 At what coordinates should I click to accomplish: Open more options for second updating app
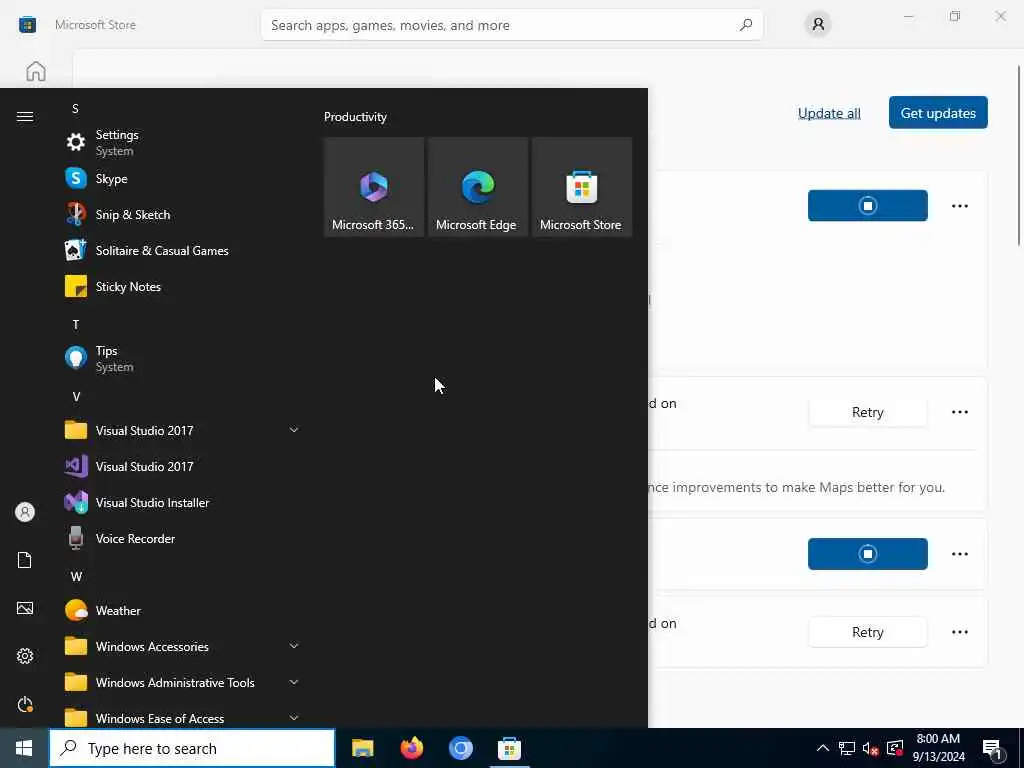coord(959,554)
